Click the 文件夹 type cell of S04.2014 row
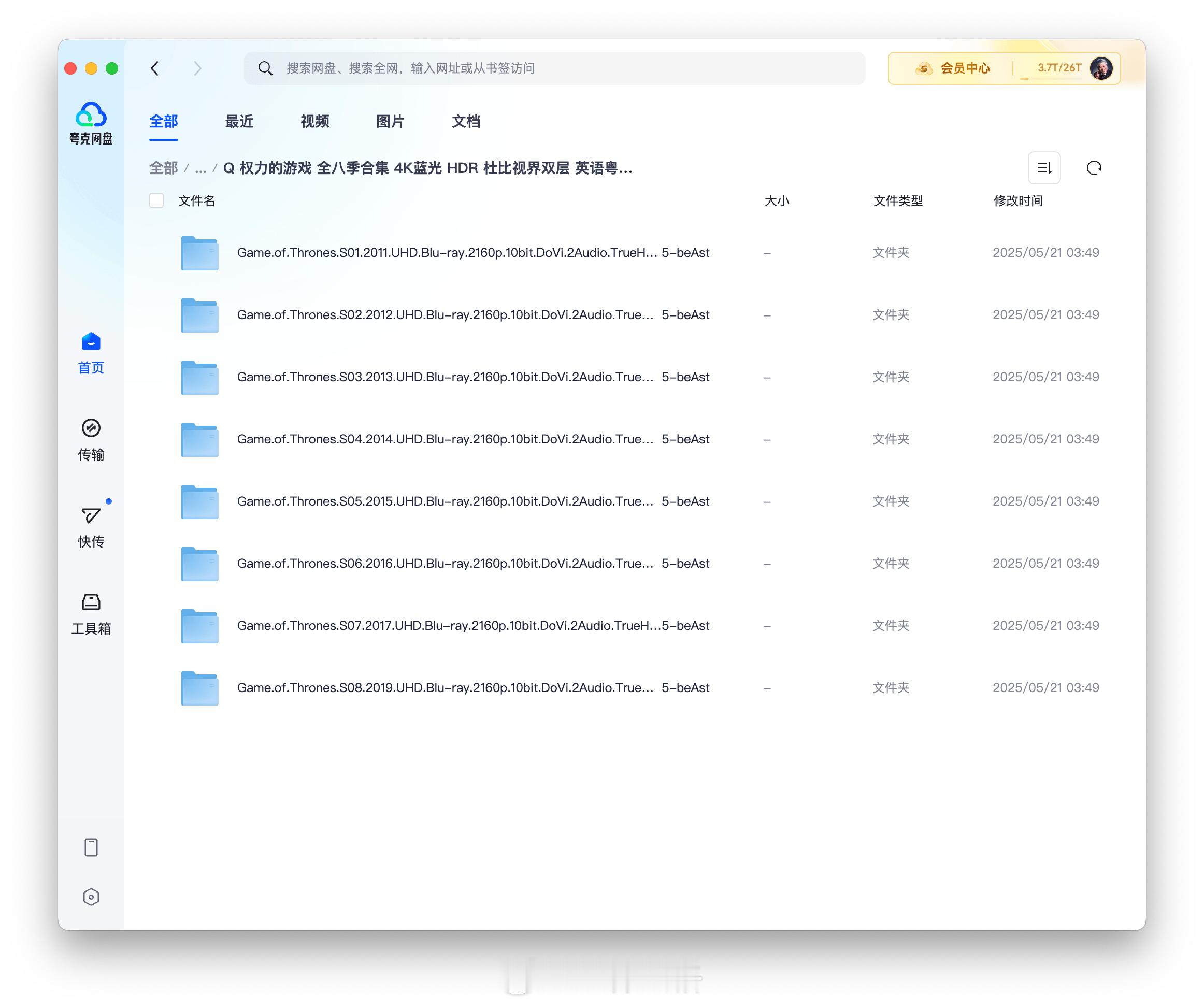This screenshot has width=1204, height=1007. [891, 440]
